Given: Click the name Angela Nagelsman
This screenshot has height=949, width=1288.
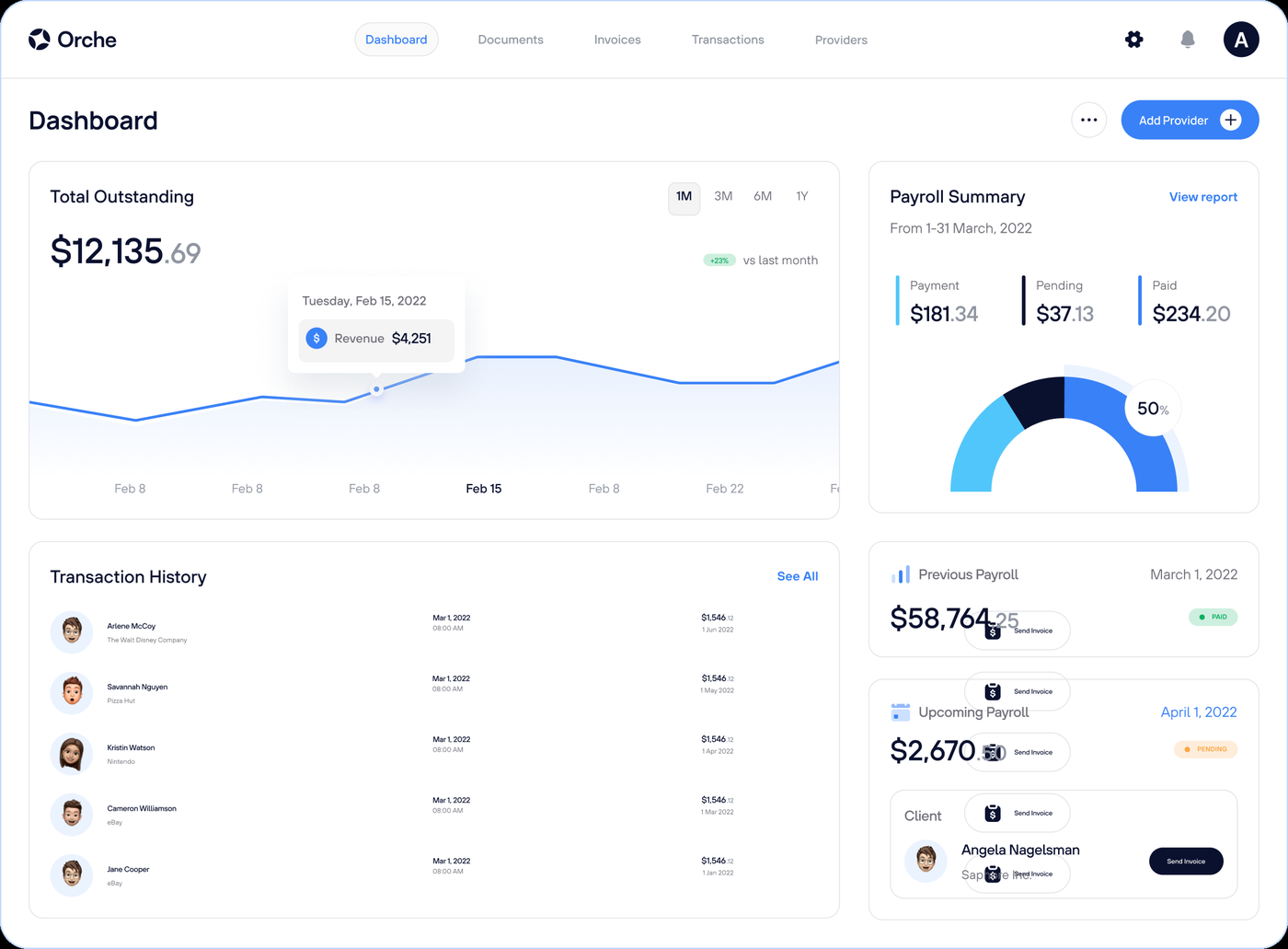Looking at the screenshot, I should (1020, 850).
